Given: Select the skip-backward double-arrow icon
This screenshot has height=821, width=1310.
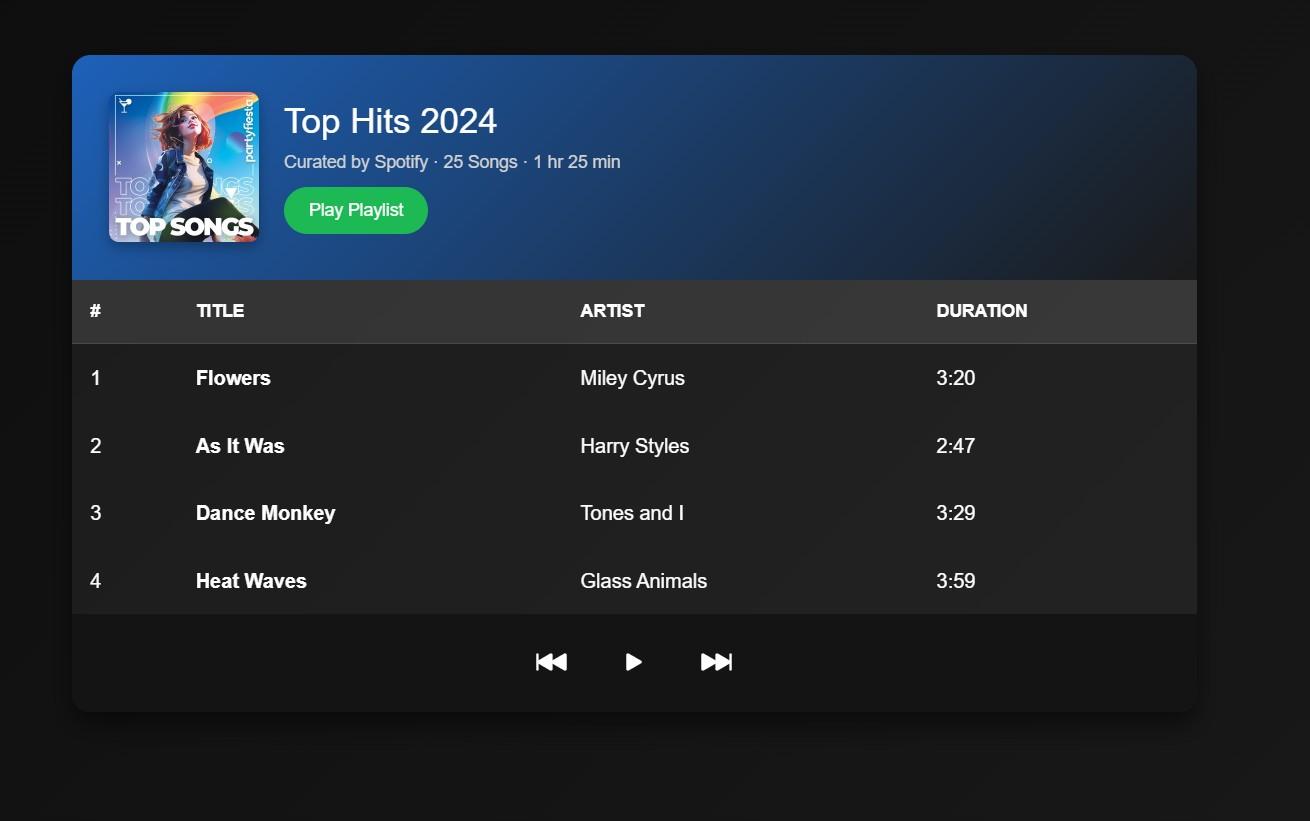Looking at the screenshot, I should (x=551, y=661).
